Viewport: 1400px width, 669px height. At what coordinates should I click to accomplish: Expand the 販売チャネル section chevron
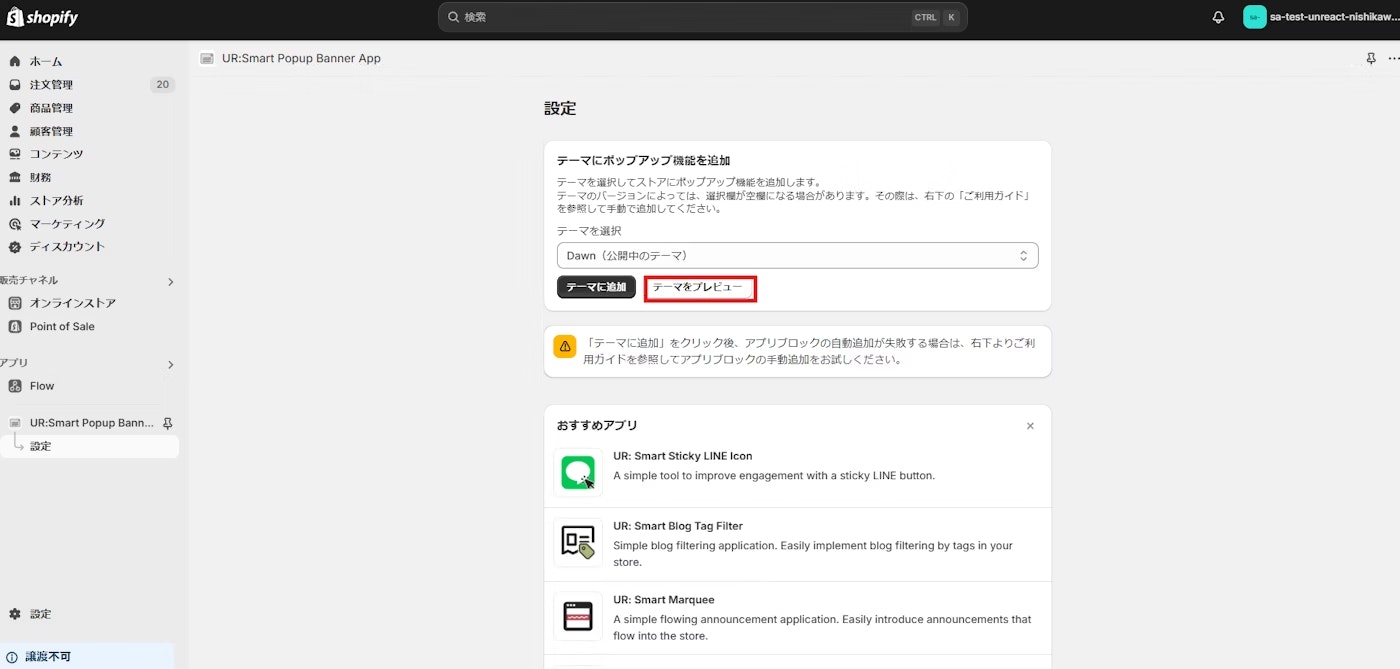pos(170,282)
